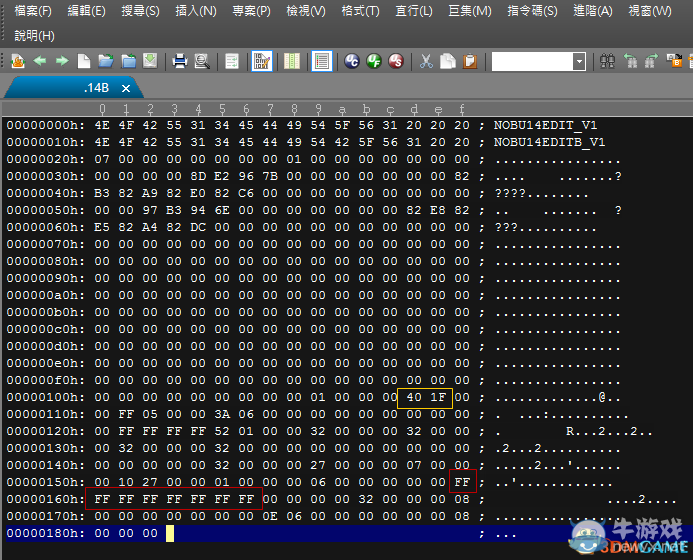Viewport: 693px width, 560px height.
Task: Click the ASCII text NOBU14EDITB_V1
Action: point(549,142)
